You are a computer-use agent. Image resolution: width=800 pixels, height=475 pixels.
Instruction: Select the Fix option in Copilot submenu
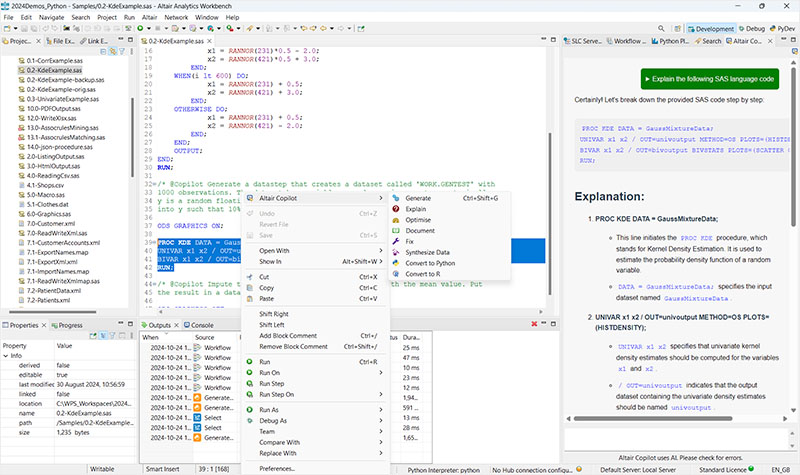410,242
